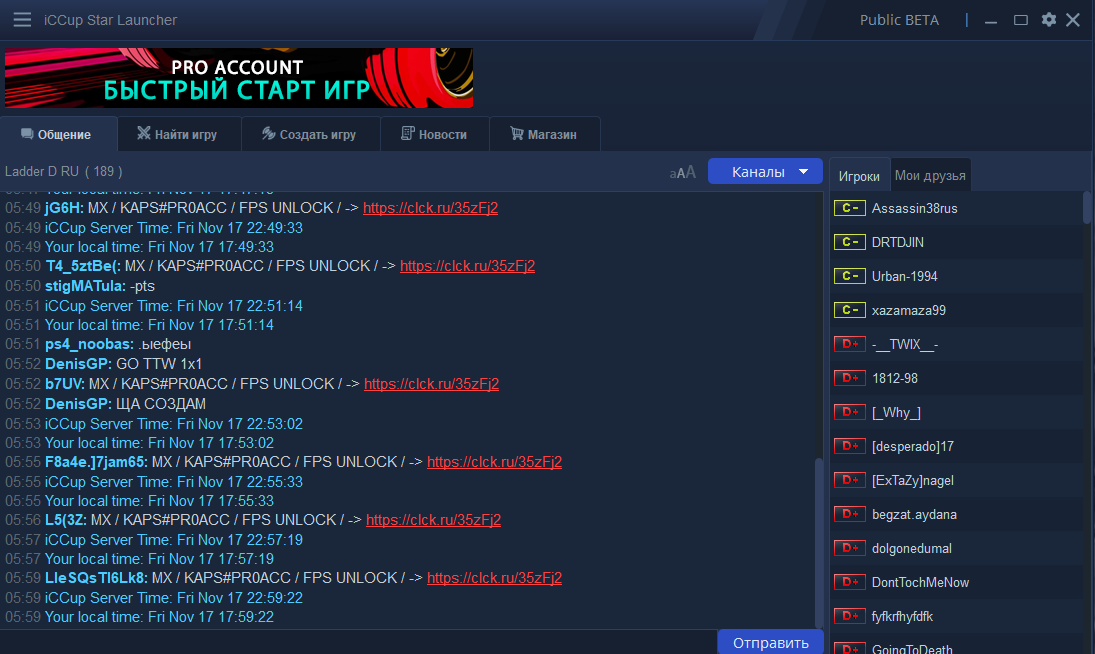Switch to the Общение tab
The width and height of the screenshot is (1095, 654).
57,134
